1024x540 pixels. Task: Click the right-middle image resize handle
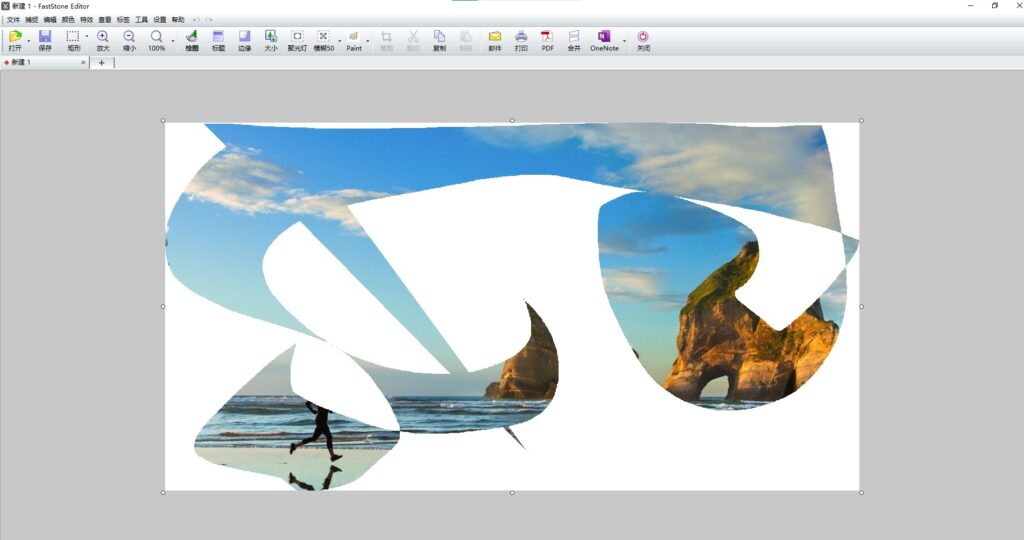[x=861, y=306]
